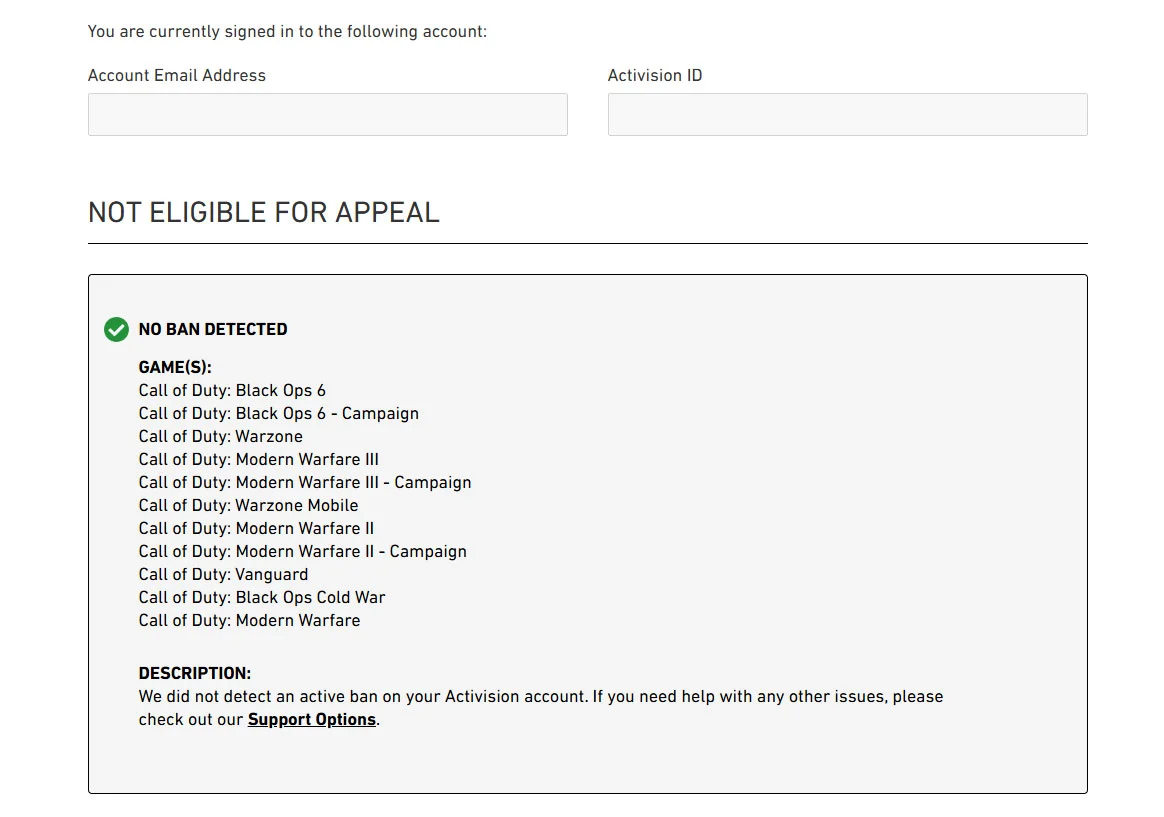Click the No Ban Detected status text
Screen dimensions: 1164x817
click(x=213, y=329)
